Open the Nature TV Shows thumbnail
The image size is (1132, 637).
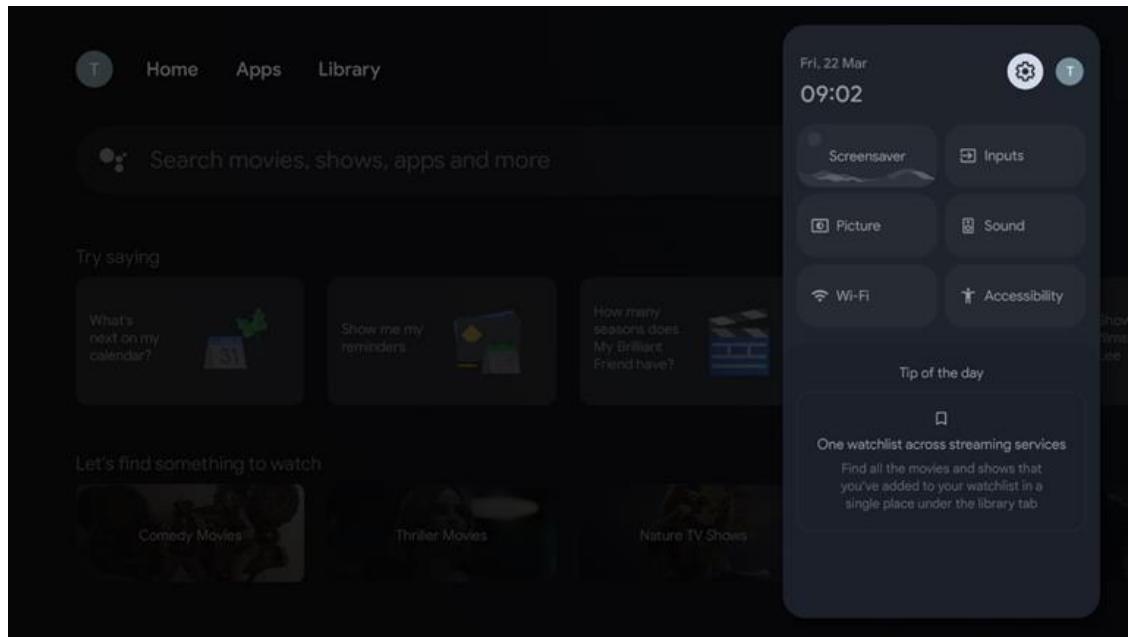point(681,534)
